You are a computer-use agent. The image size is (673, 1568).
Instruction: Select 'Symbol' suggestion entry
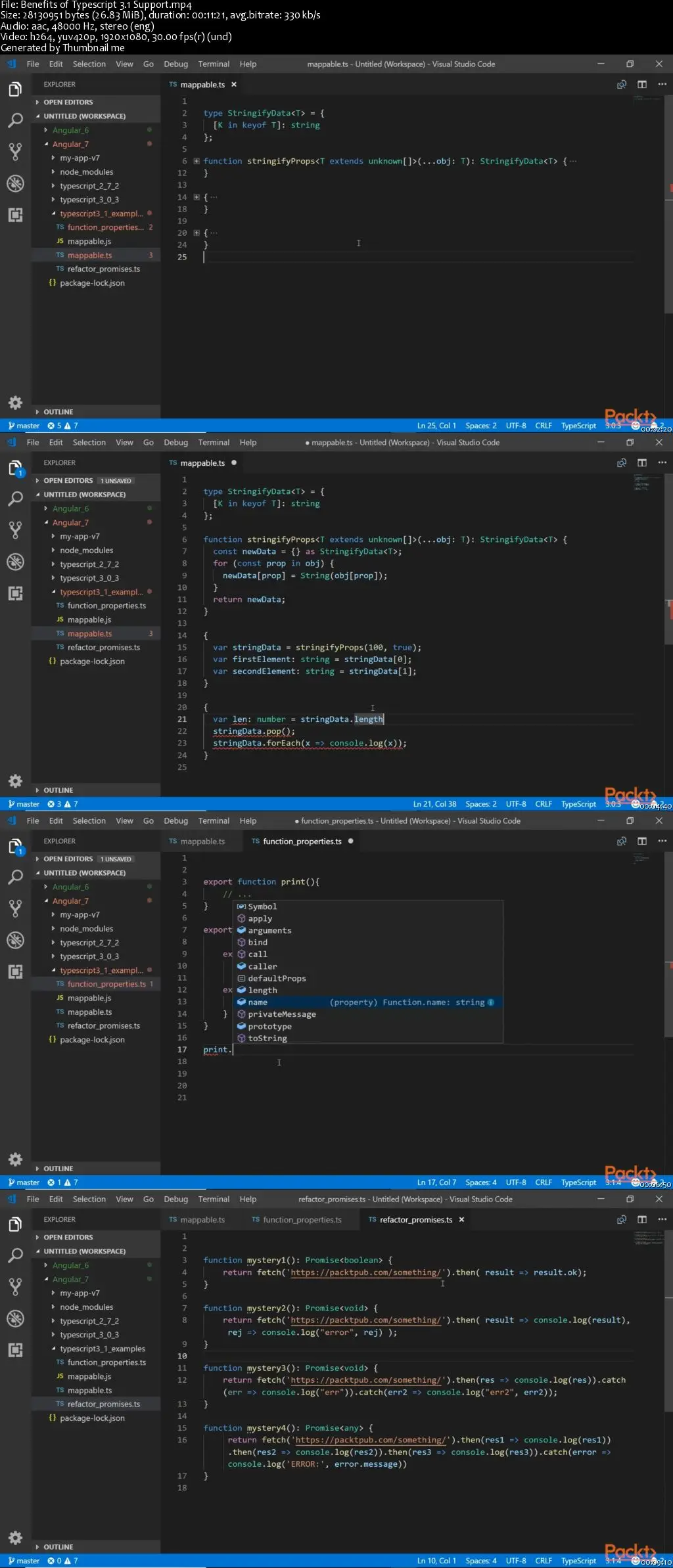point(369,907)
